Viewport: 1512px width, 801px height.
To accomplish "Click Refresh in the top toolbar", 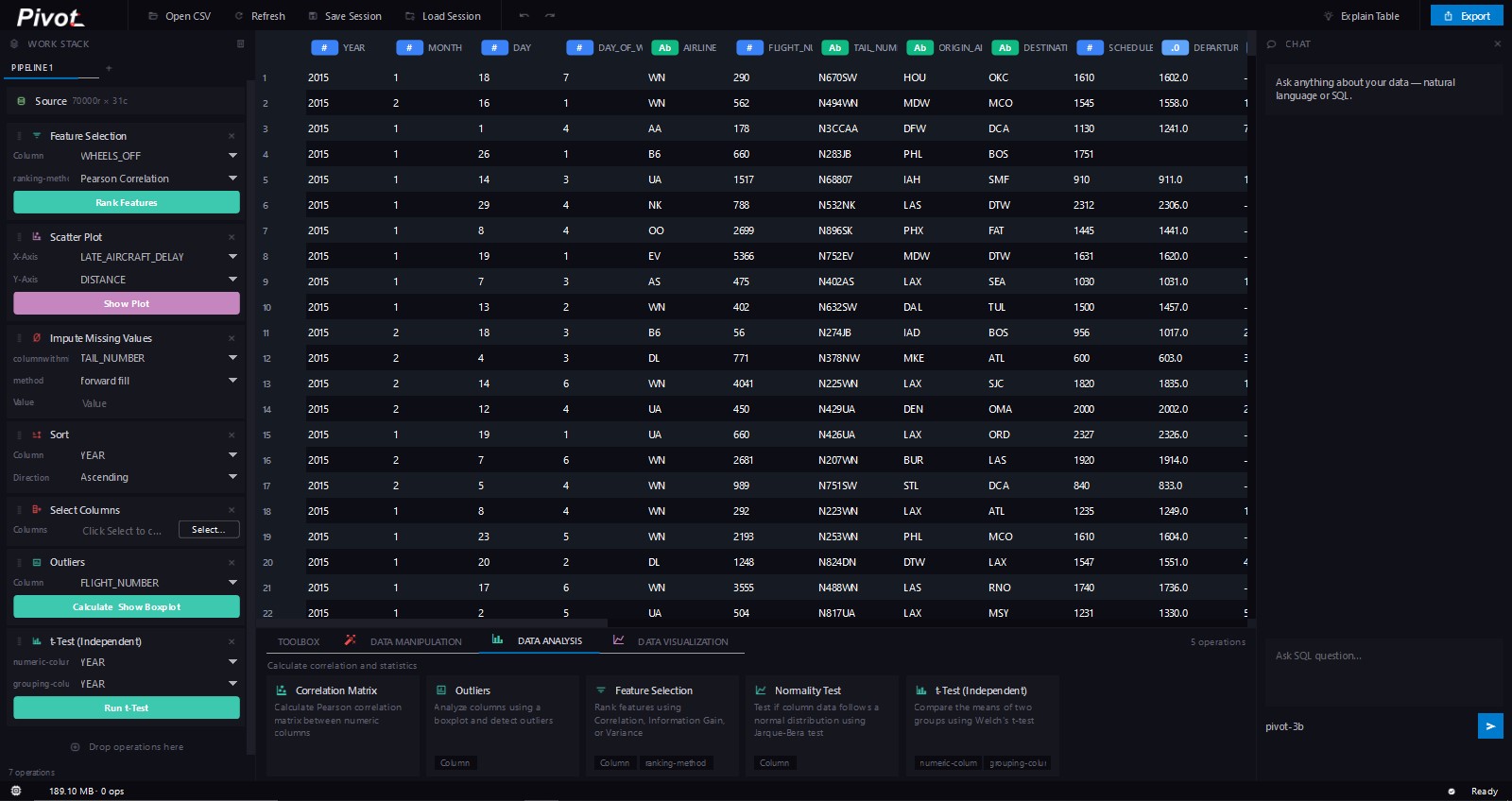I will point(260,16).
